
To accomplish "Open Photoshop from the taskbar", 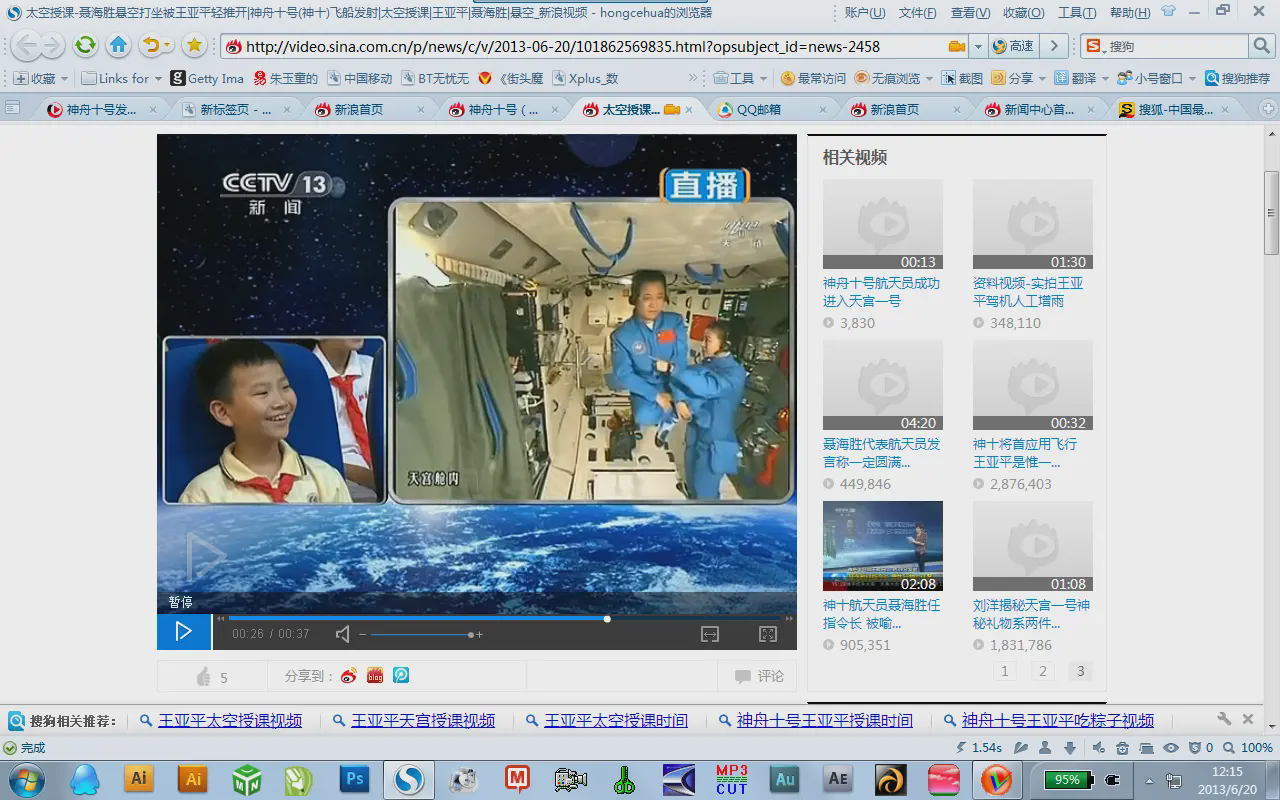I will [354, 778].
